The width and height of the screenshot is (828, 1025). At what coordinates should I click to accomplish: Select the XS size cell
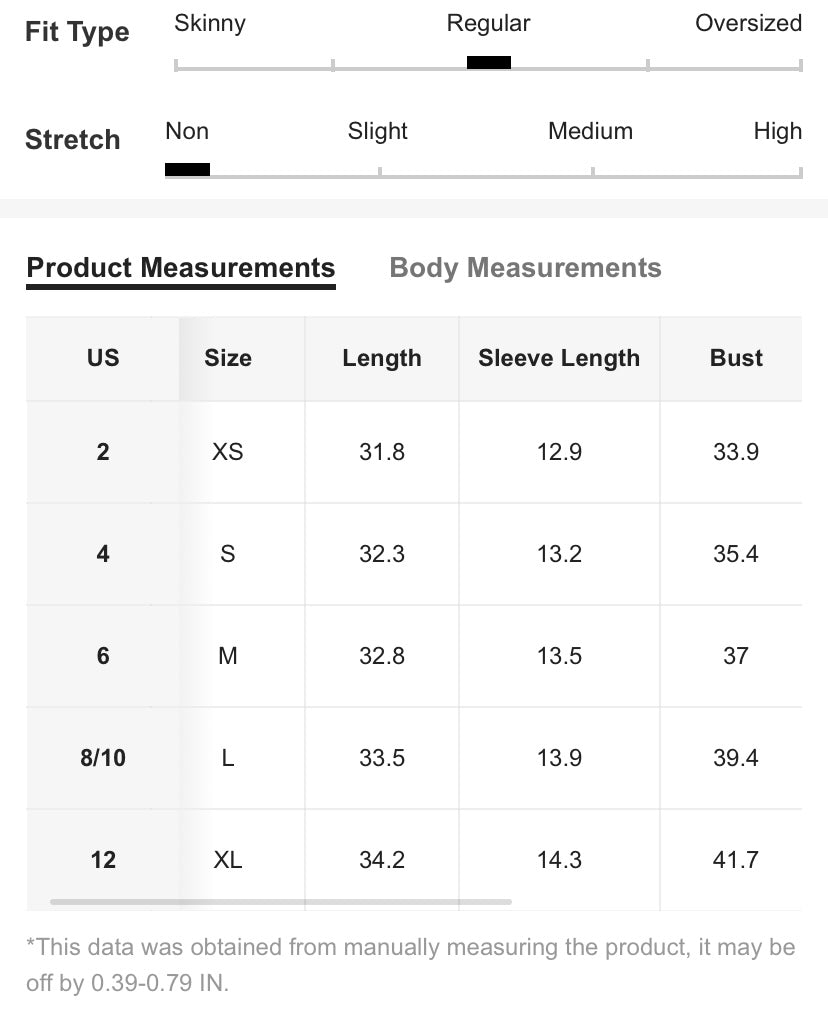pyautogui.click(x=228, y=452)
